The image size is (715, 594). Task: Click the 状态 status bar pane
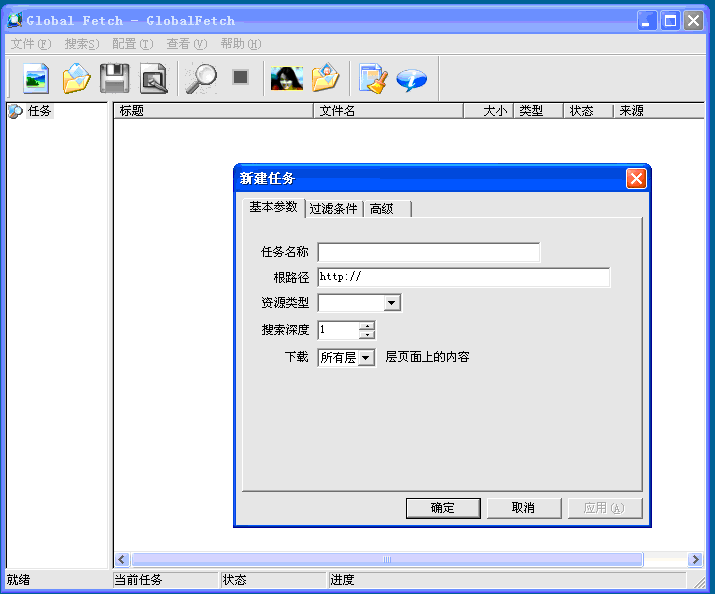(273, 580)
